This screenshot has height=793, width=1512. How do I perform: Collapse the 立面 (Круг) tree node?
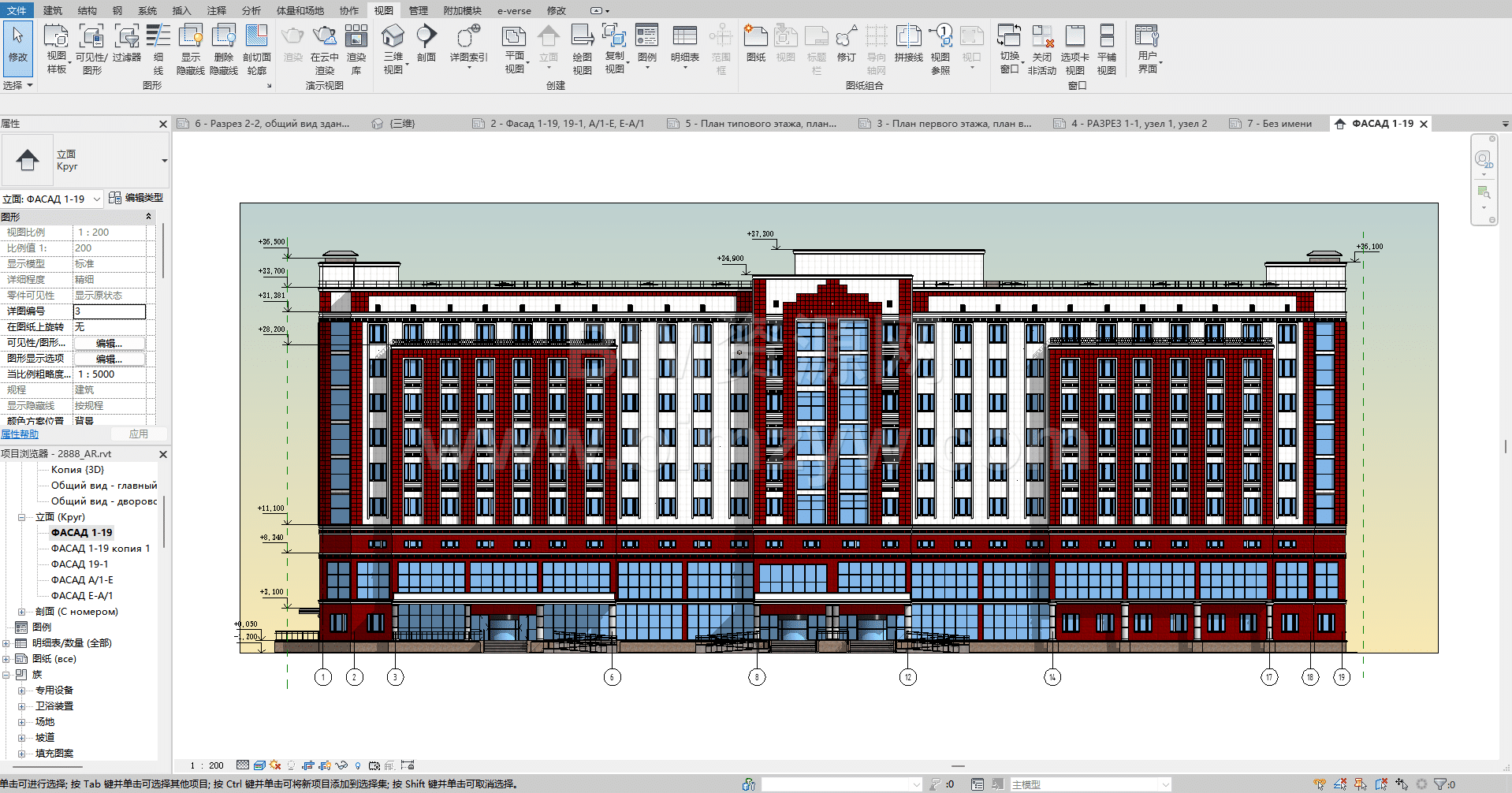[22, 517]
